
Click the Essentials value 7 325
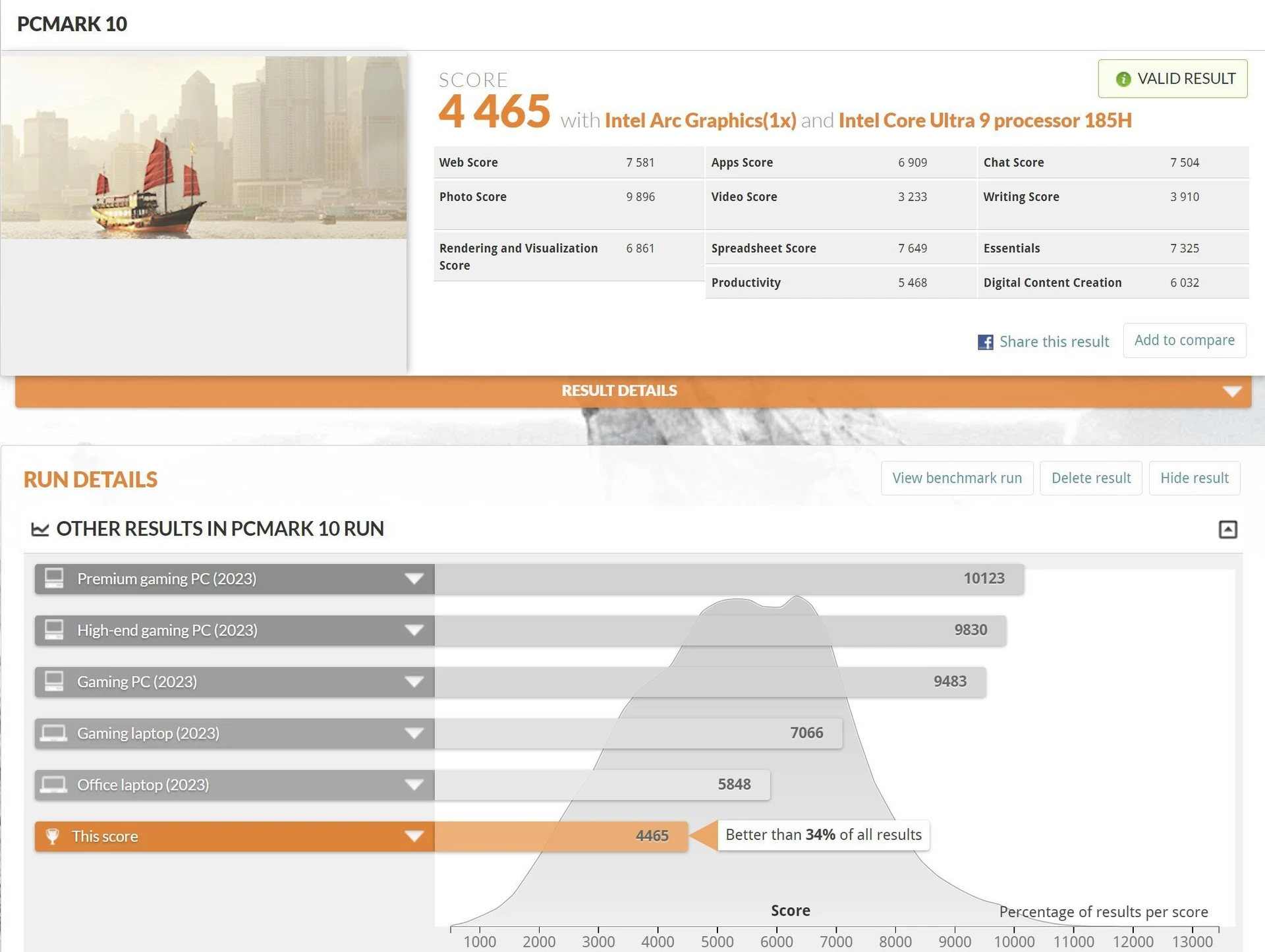(1184, 248)
